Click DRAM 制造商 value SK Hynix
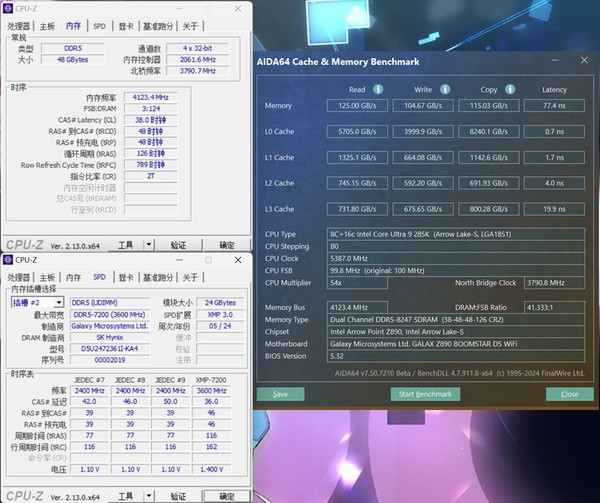The width and height of the screenshot is (600, 503). (x=109, y=337)
